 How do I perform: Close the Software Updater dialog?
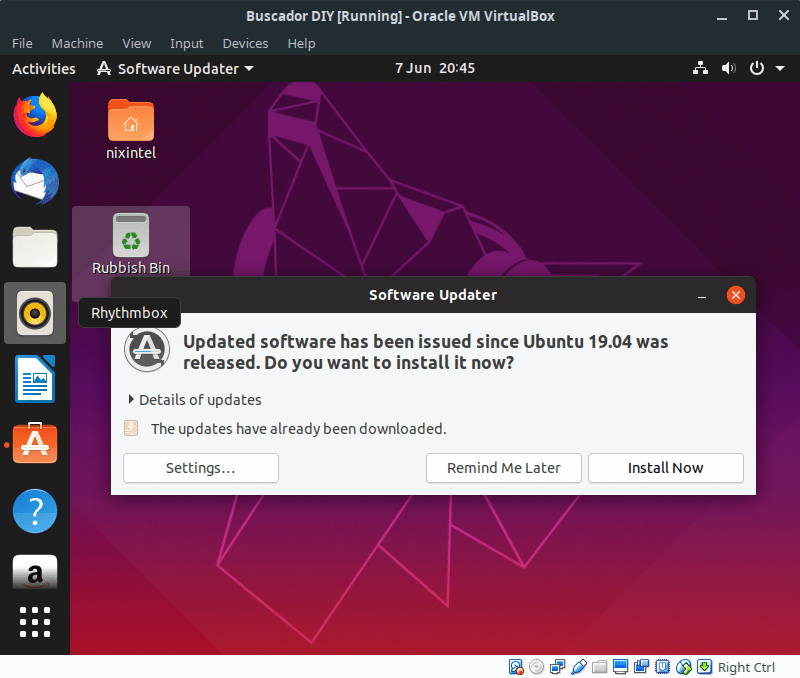click(x=735, y=295)
